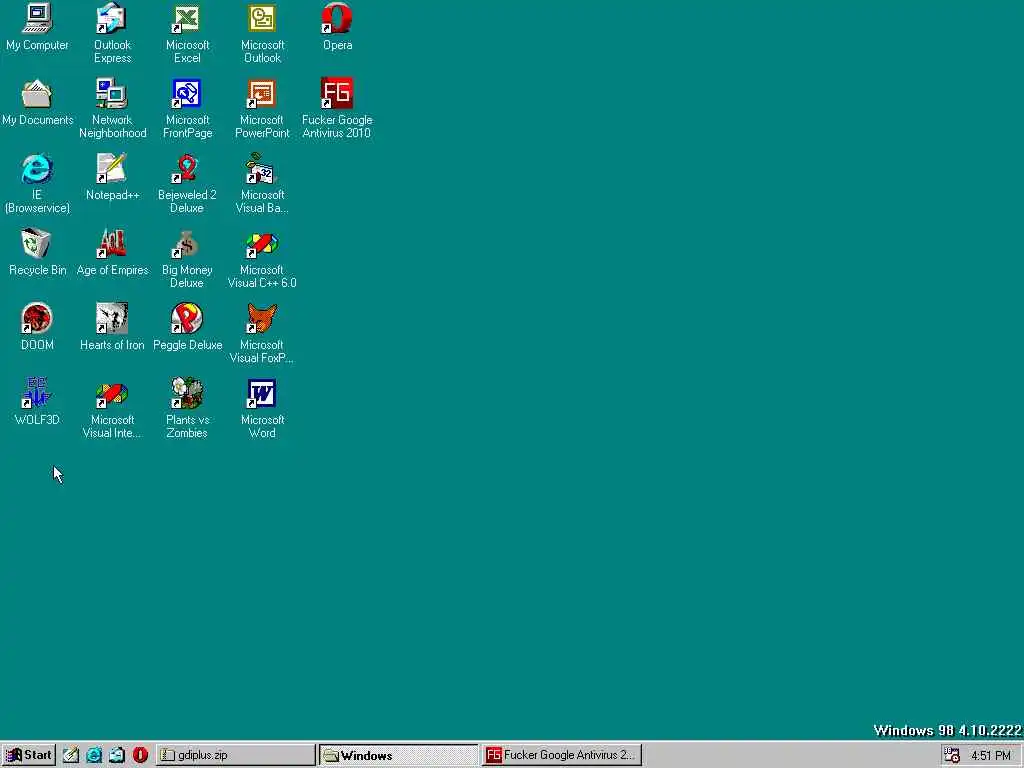Open the Start menu
The image size is (1024, 768).
point(29,755)
